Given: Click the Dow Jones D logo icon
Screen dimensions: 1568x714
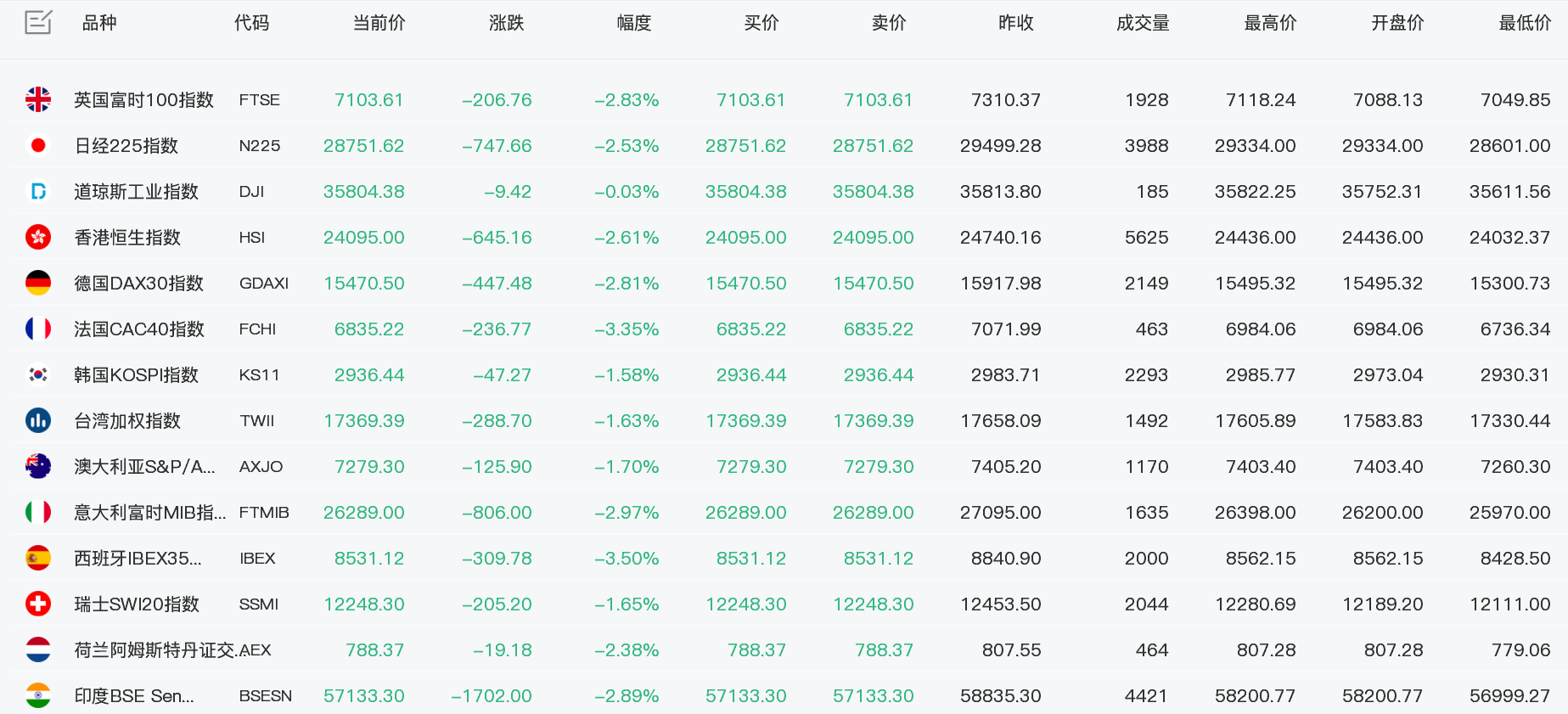Looking at the screenshot, I should click(x=38, y=192).
